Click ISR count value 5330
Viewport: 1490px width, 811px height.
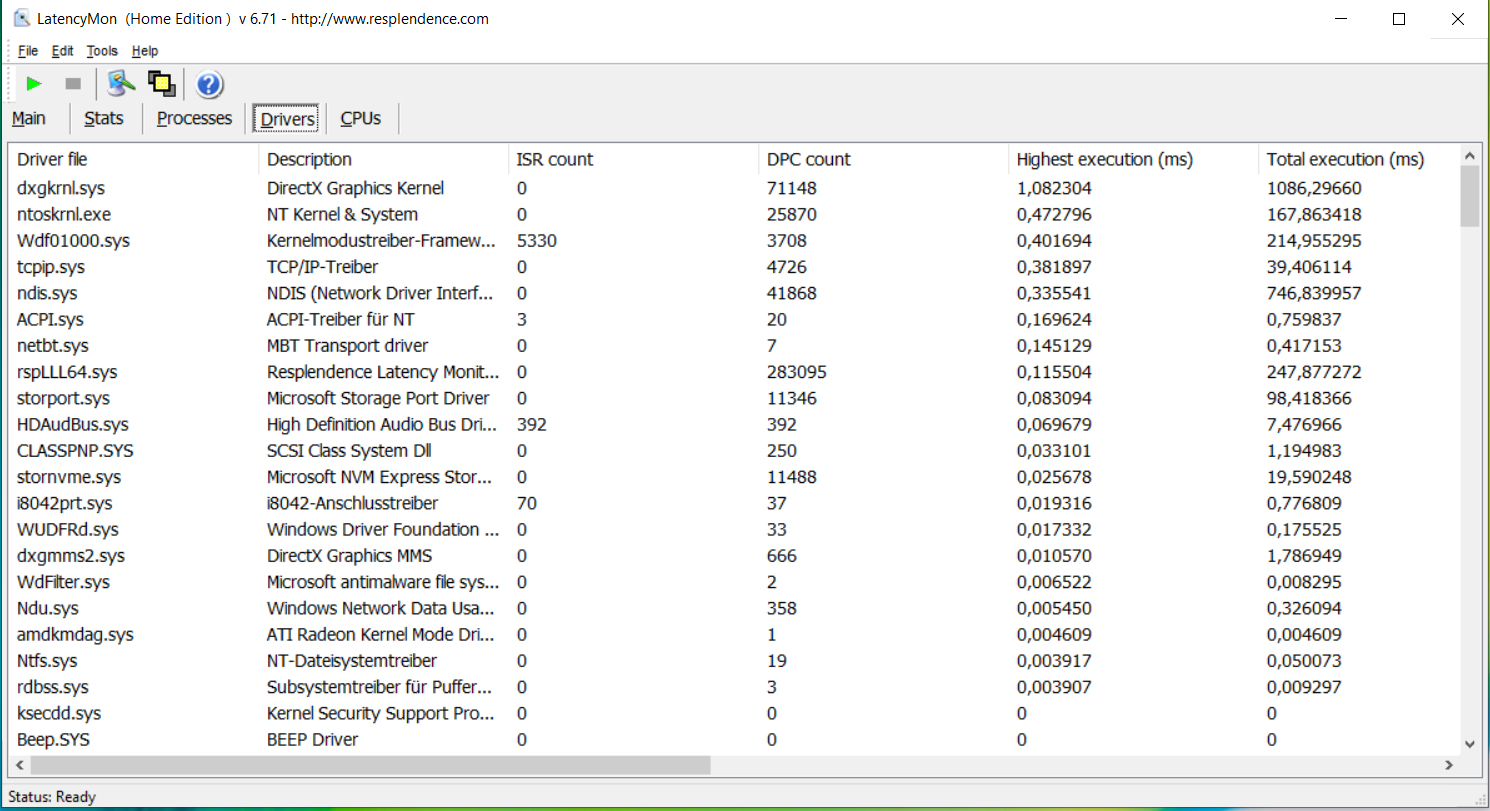pyautogui.click(x=537, y=241)
